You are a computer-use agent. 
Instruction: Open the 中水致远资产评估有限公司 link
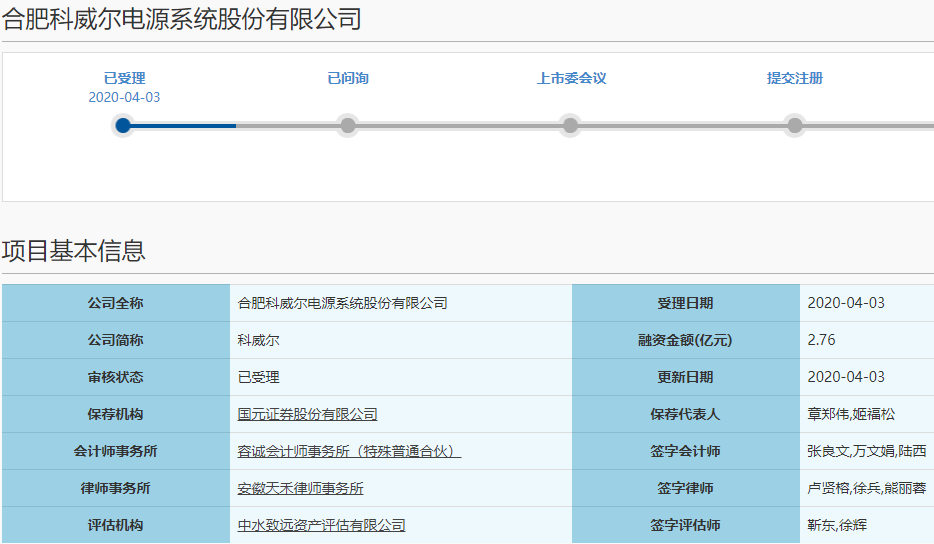pos(321,525)
